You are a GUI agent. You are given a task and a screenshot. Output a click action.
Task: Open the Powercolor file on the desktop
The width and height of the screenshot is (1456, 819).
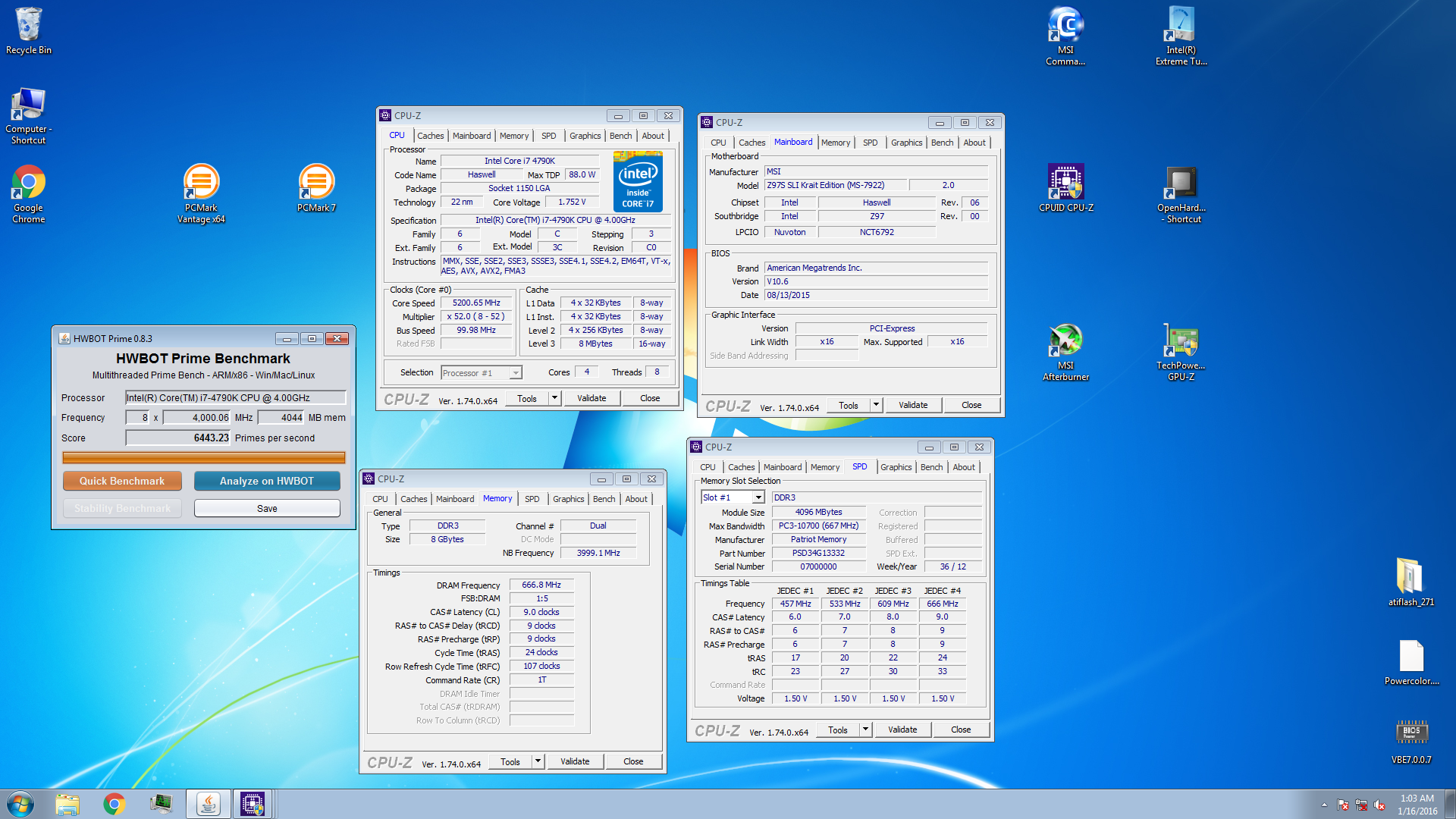coord(1411,662)
